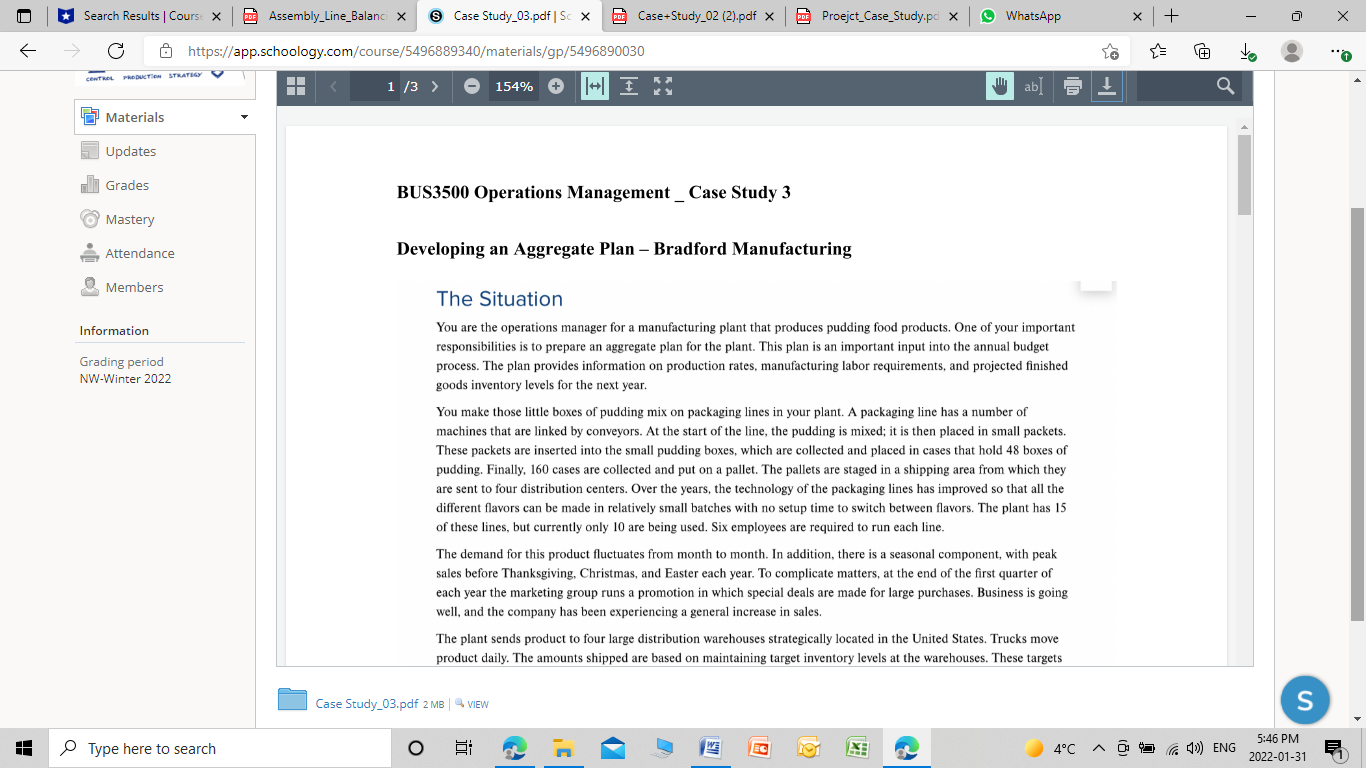Go to the next PDF page with the chevron
The height and width of the screenshot is (768, 1366).
click(x=434, y=86)
